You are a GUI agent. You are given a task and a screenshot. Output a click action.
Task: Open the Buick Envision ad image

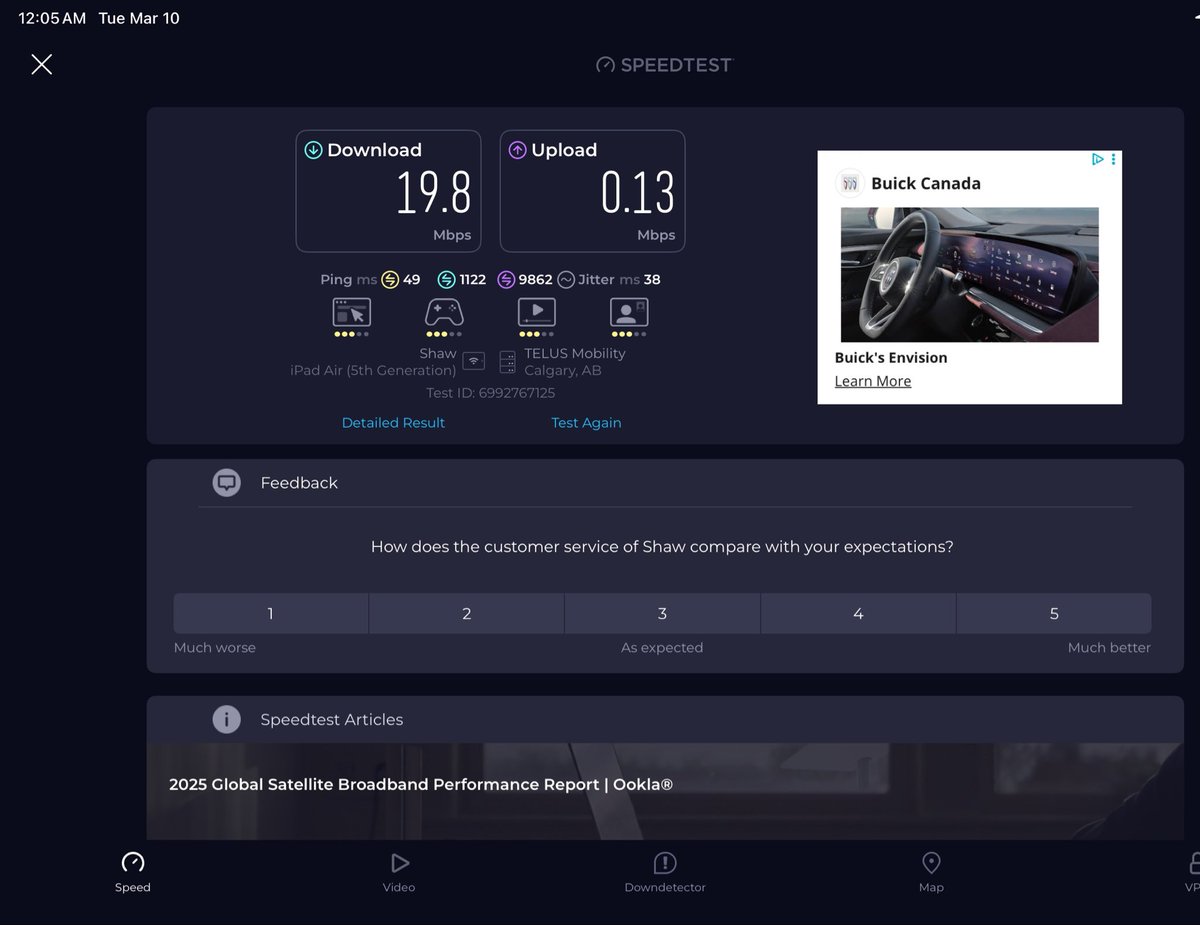pyautogui.click(x=969, y=275)
